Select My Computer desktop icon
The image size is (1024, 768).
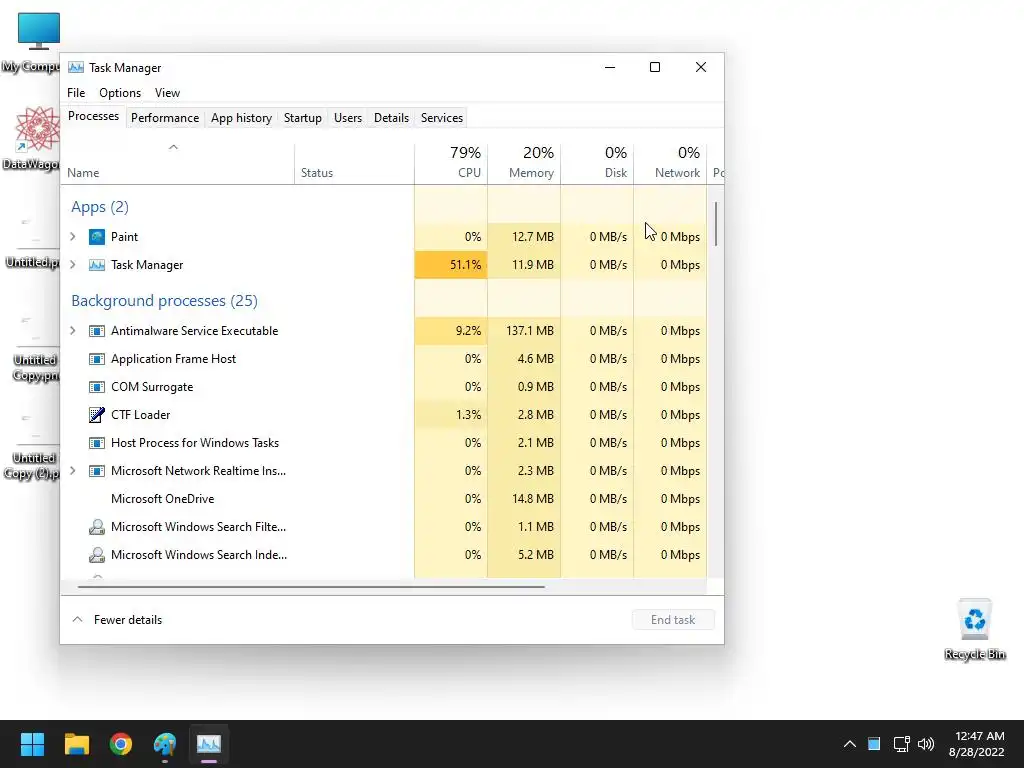(31, 42)
